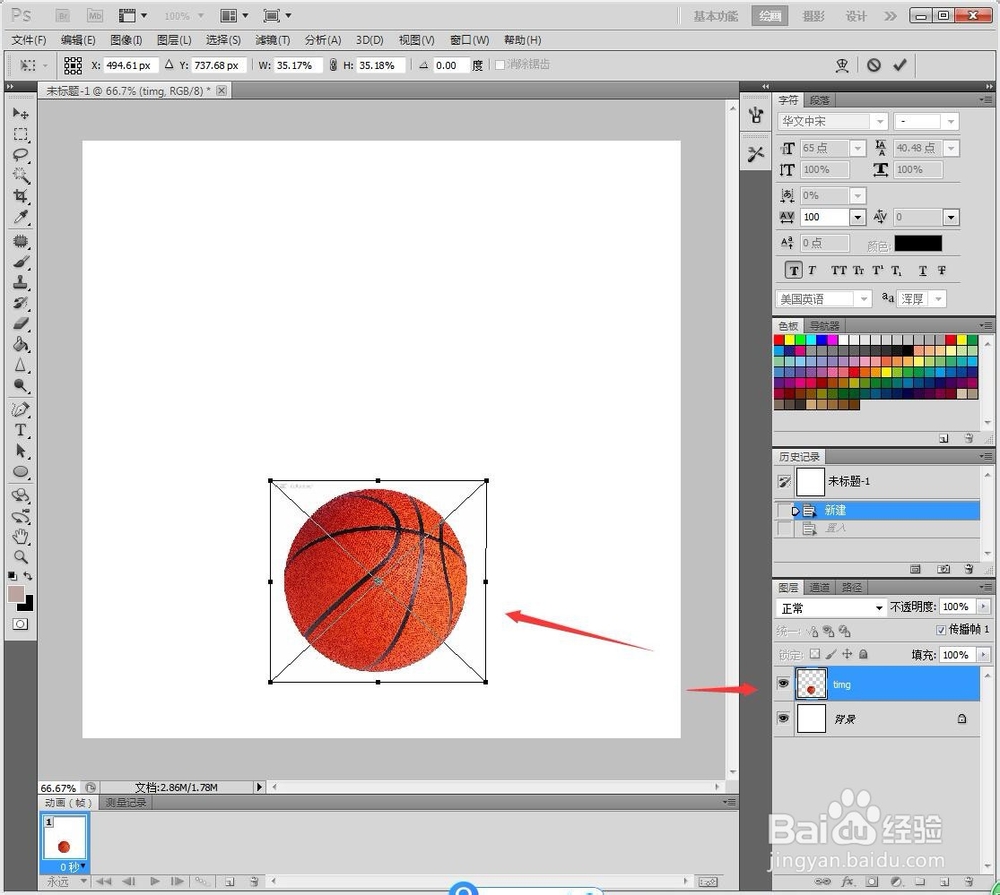Switch to the 测量记录 tab
This screenshot has height=895, width=1000.
click(126, 803)
